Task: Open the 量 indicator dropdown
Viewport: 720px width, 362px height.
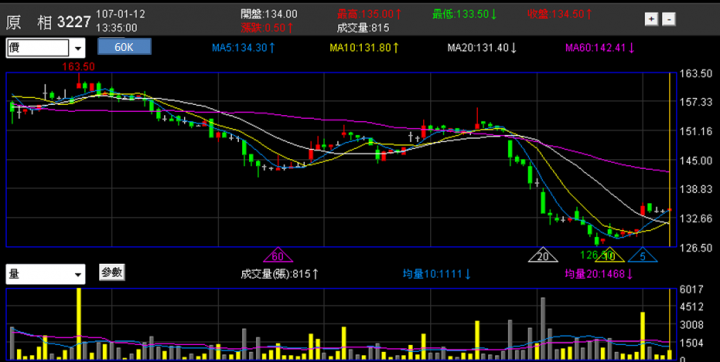Action: pyautogui.click(x=78, y=275)
